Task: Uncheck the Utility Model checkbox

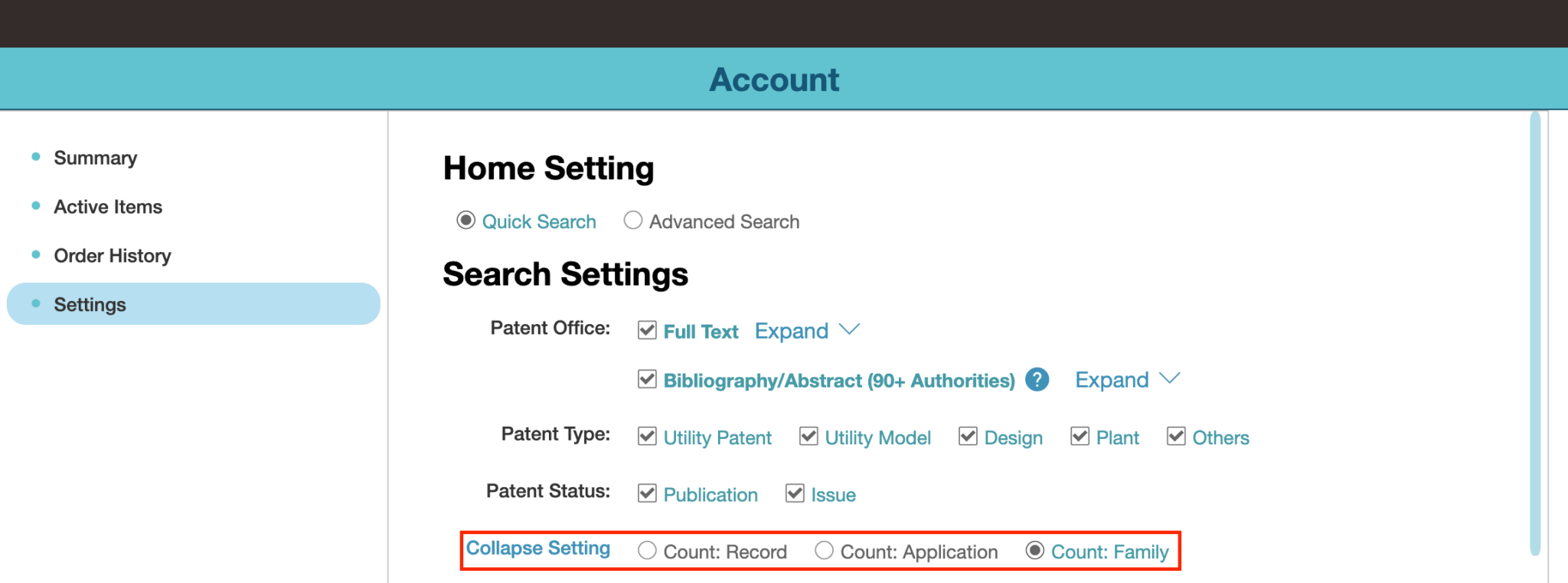Action: click(x=808, y=437)
